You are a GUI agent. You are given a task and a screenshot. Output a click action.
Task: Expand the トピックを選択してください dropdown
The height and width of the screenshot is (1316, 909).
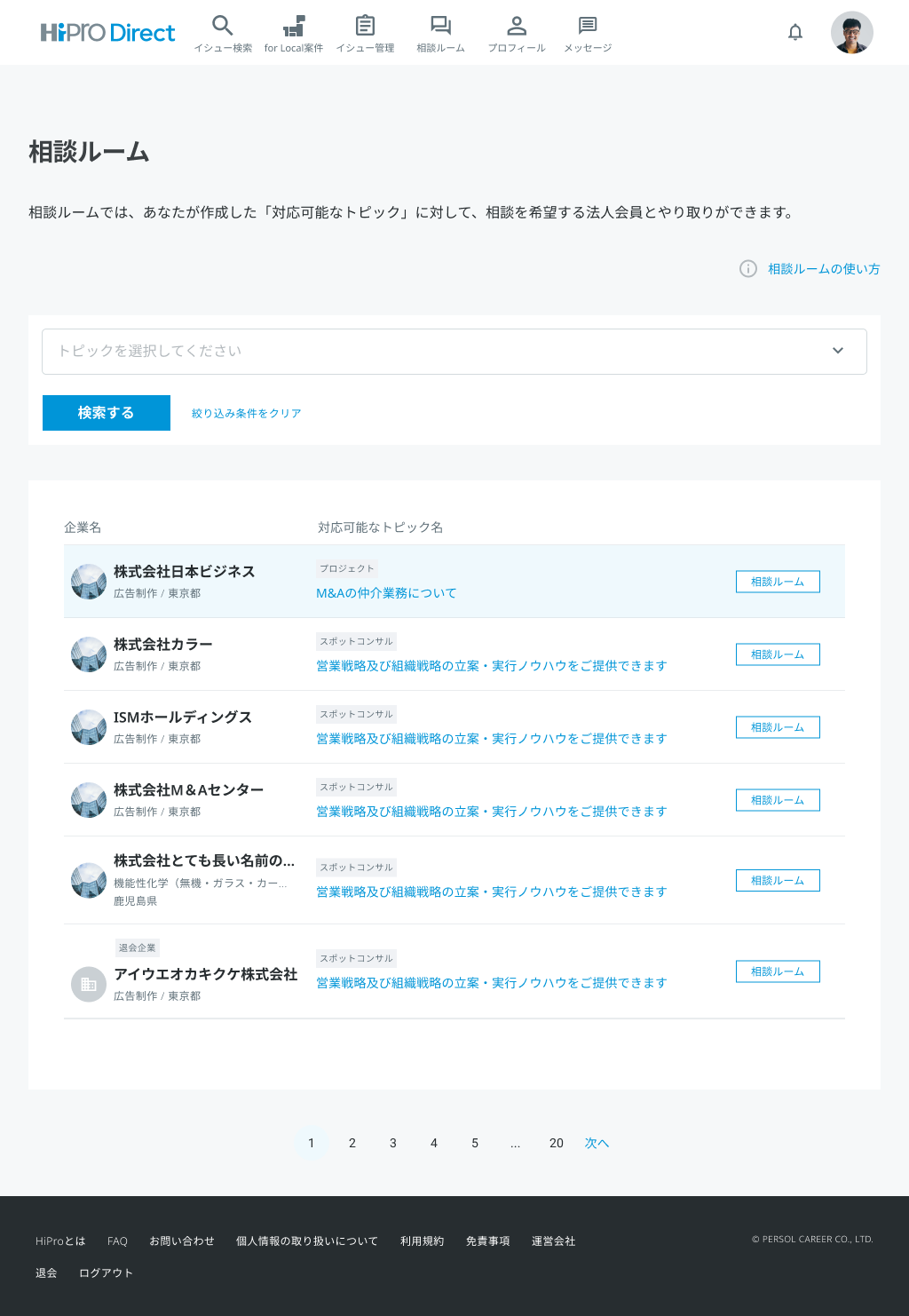[454, 352]
